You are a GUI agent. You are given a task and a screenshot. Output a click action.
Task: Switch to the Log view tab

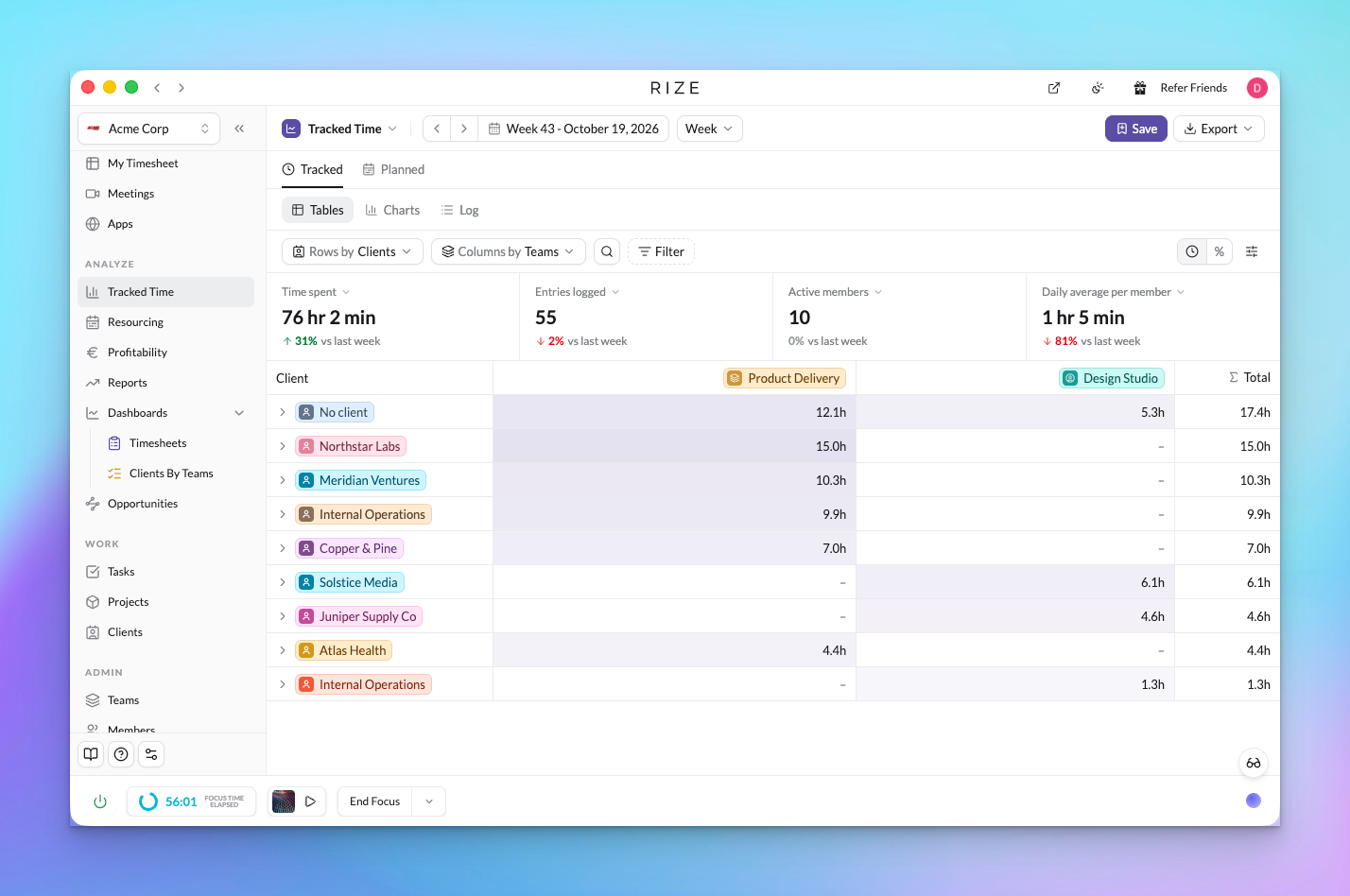(x=460, y=210)
